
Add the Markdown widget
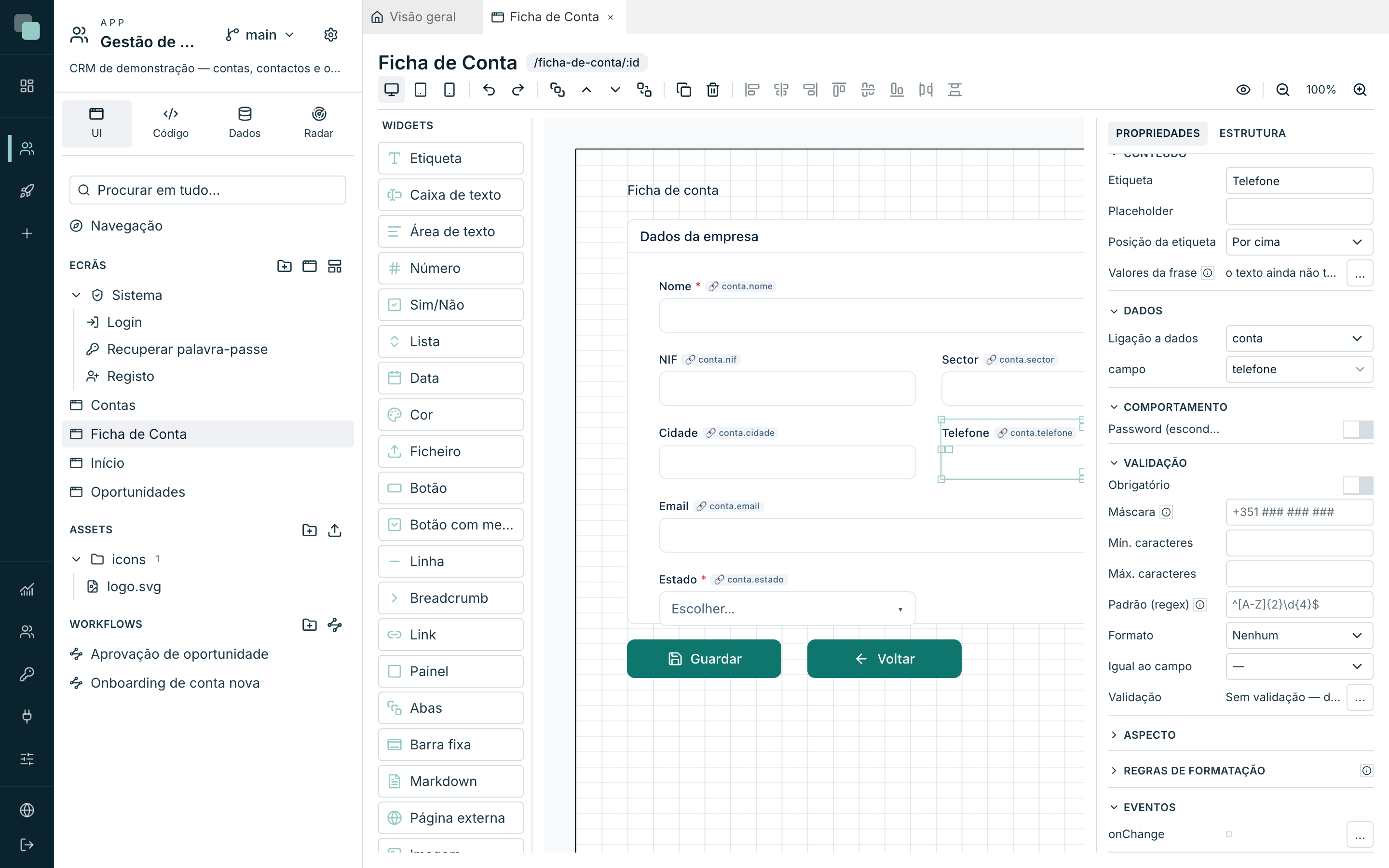[x=450, y=781]
